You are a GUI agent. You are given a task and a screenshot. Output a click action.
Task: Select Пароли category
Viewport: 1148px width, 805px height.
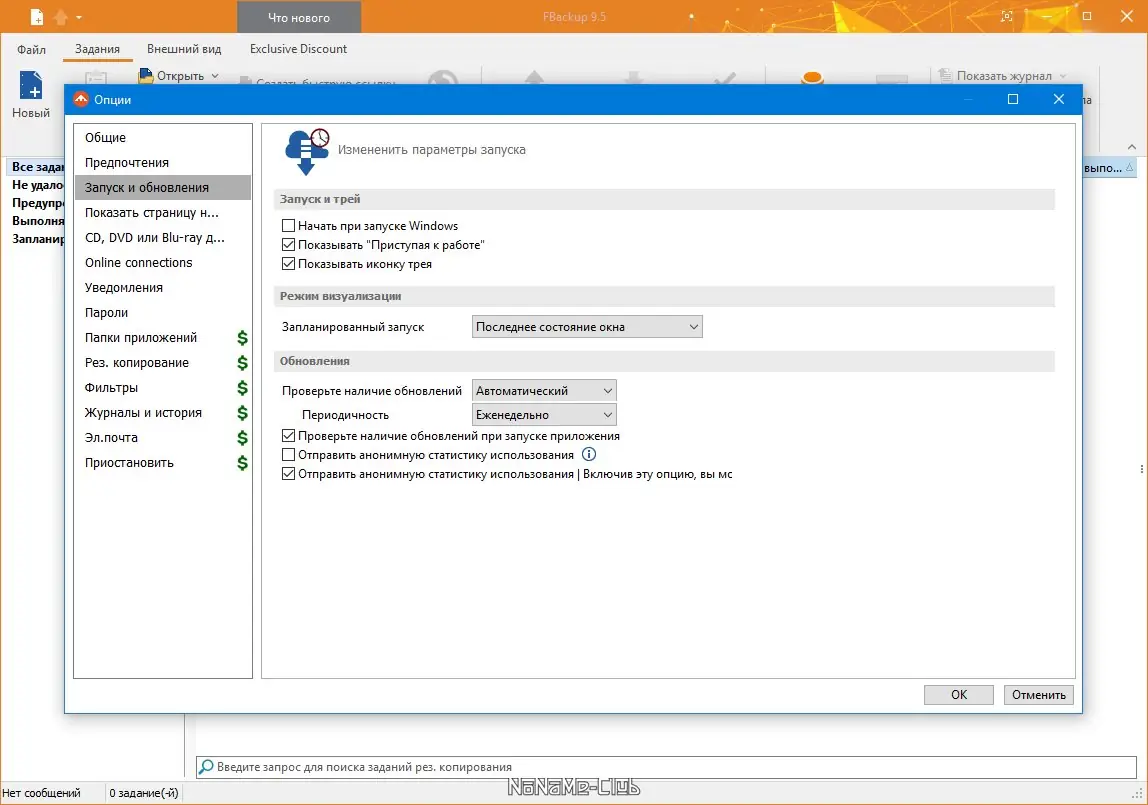163,312
